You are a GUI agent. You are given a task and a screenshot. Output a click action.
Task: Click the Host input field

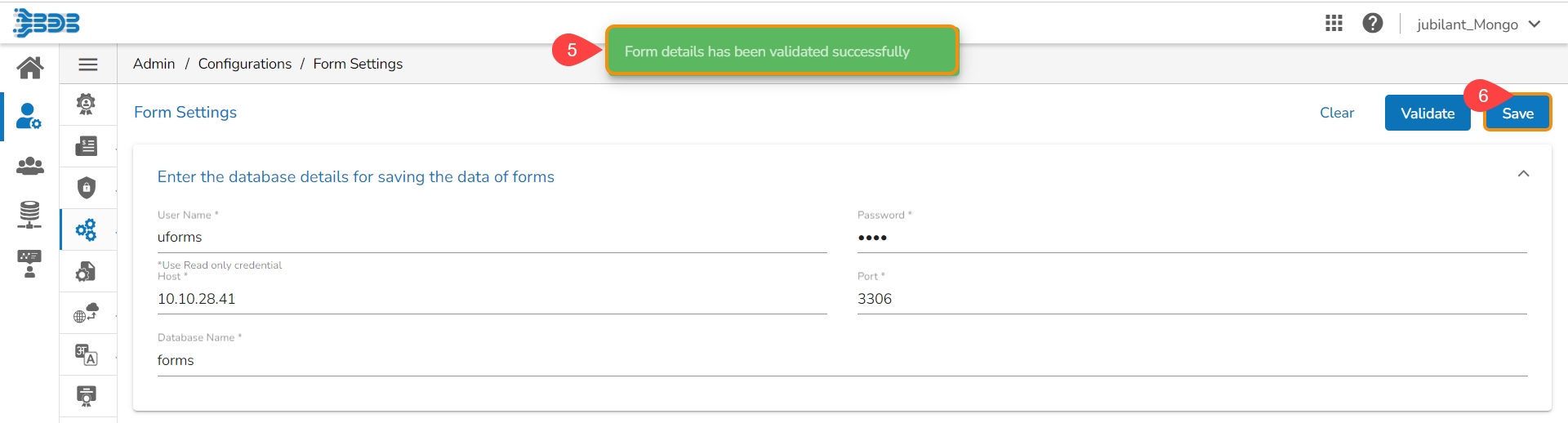[x=492, y=299]
